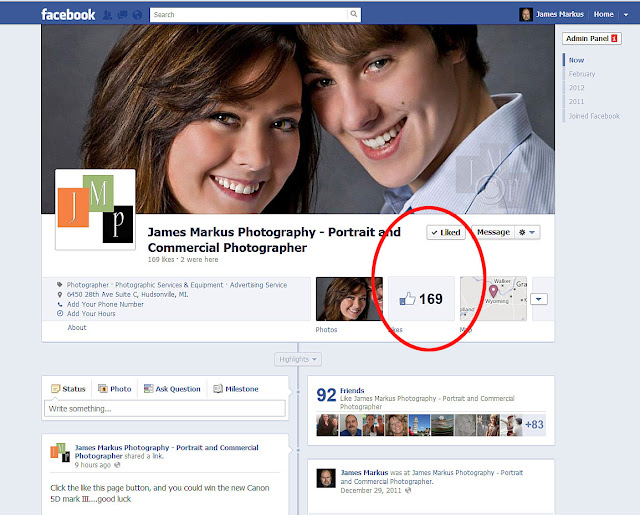640x515 pixels.
Task: Click the 9 hours ago timestamp
Action: 93,465
